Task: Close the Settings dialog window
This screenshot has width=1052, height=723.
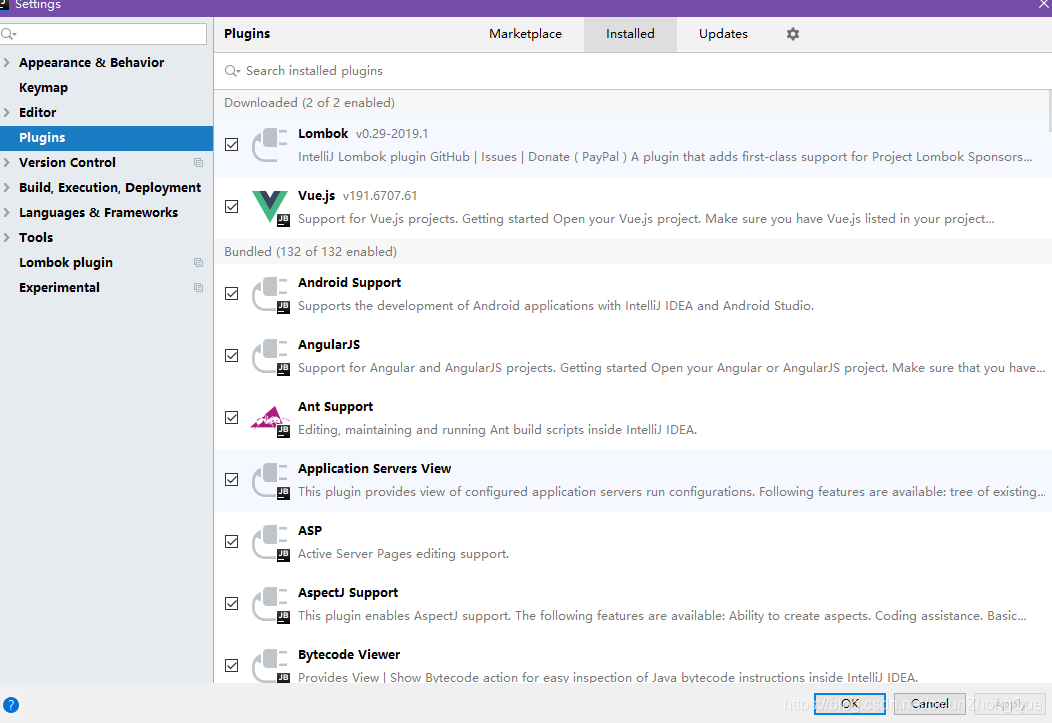Action: click(1044, 5)
